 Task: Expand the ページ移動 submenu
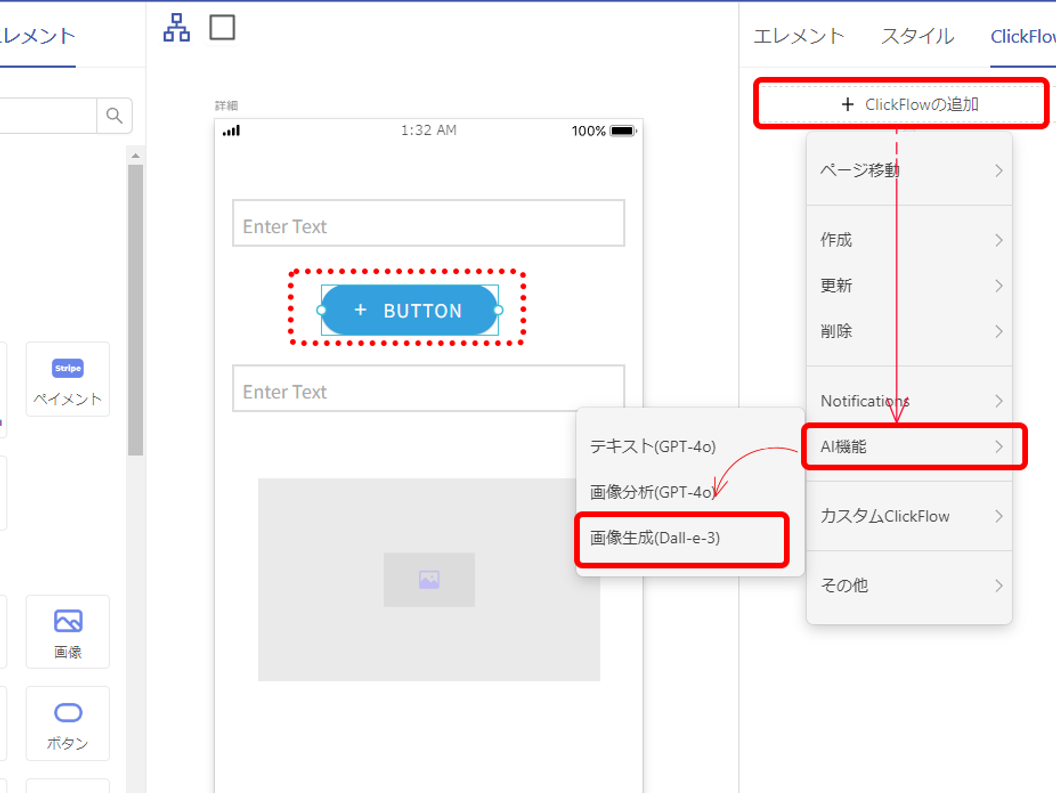(x=909, y=170)
